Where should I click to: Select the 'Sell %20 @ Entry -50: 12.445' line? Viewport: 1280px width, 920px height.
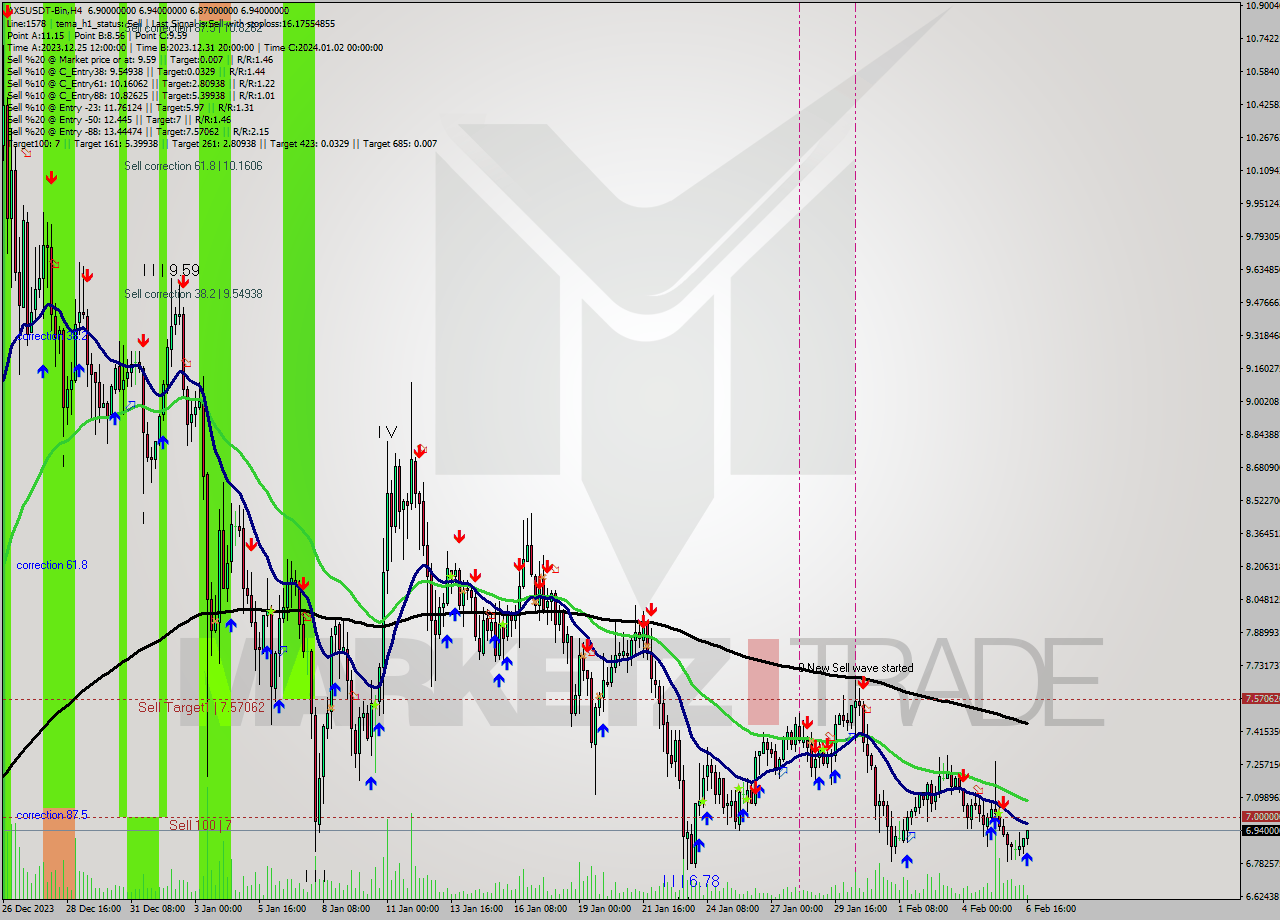pyautogui.click(x=118, y=120)
